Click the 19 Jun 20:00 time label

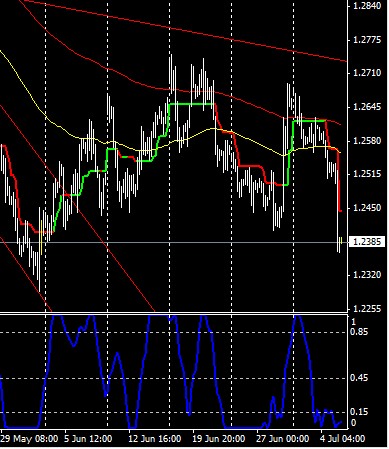(219, 438)
